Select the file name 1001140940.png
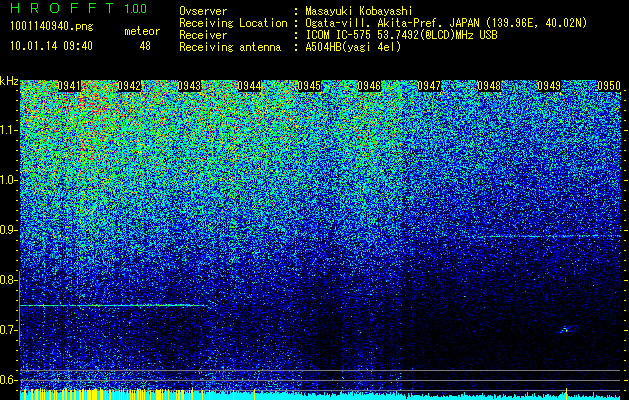Image resolution: width=629 pixels, height=400 pixels. [52, 27]
